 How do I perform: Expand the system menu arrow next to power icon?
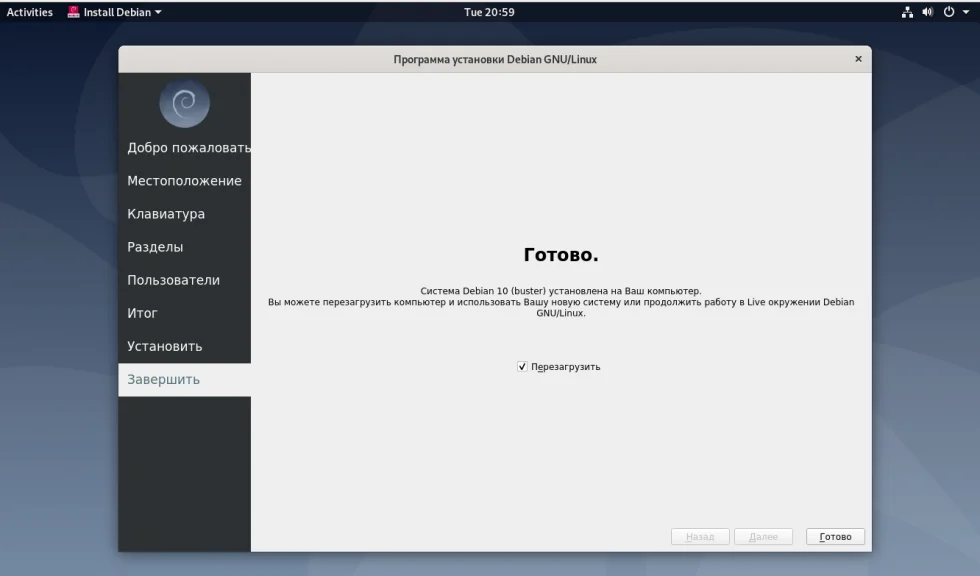pyautogui.click(x=966, y=12)
